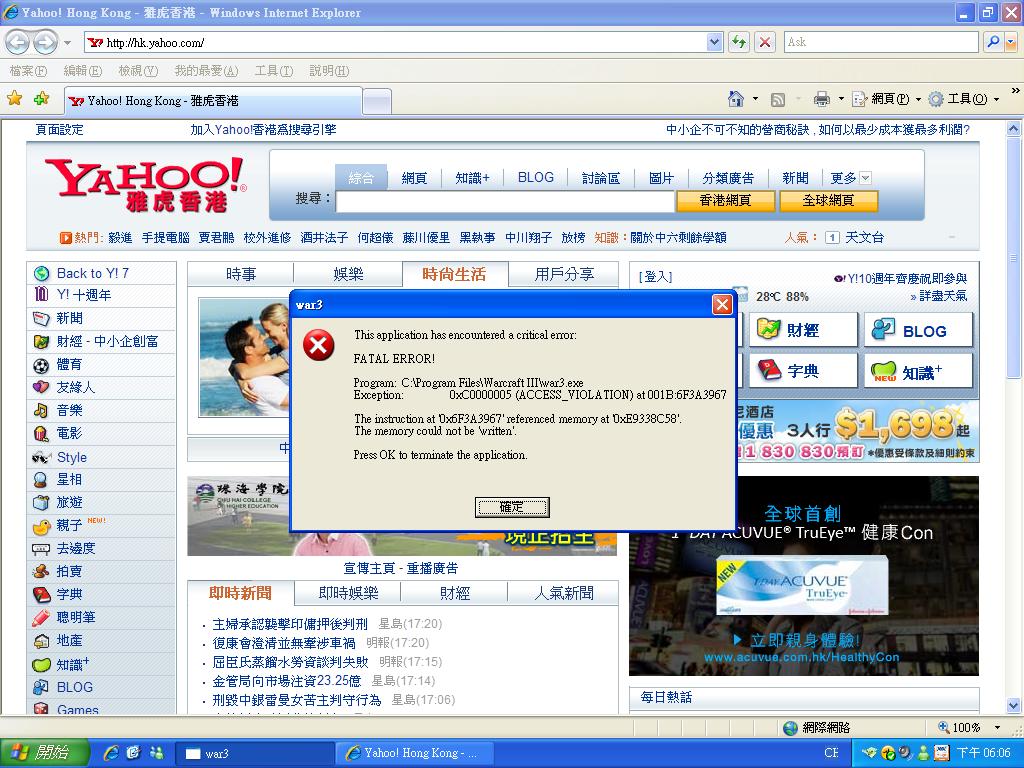
Task: Select the 人氣新聞 news tab
Action: point(564,593)
